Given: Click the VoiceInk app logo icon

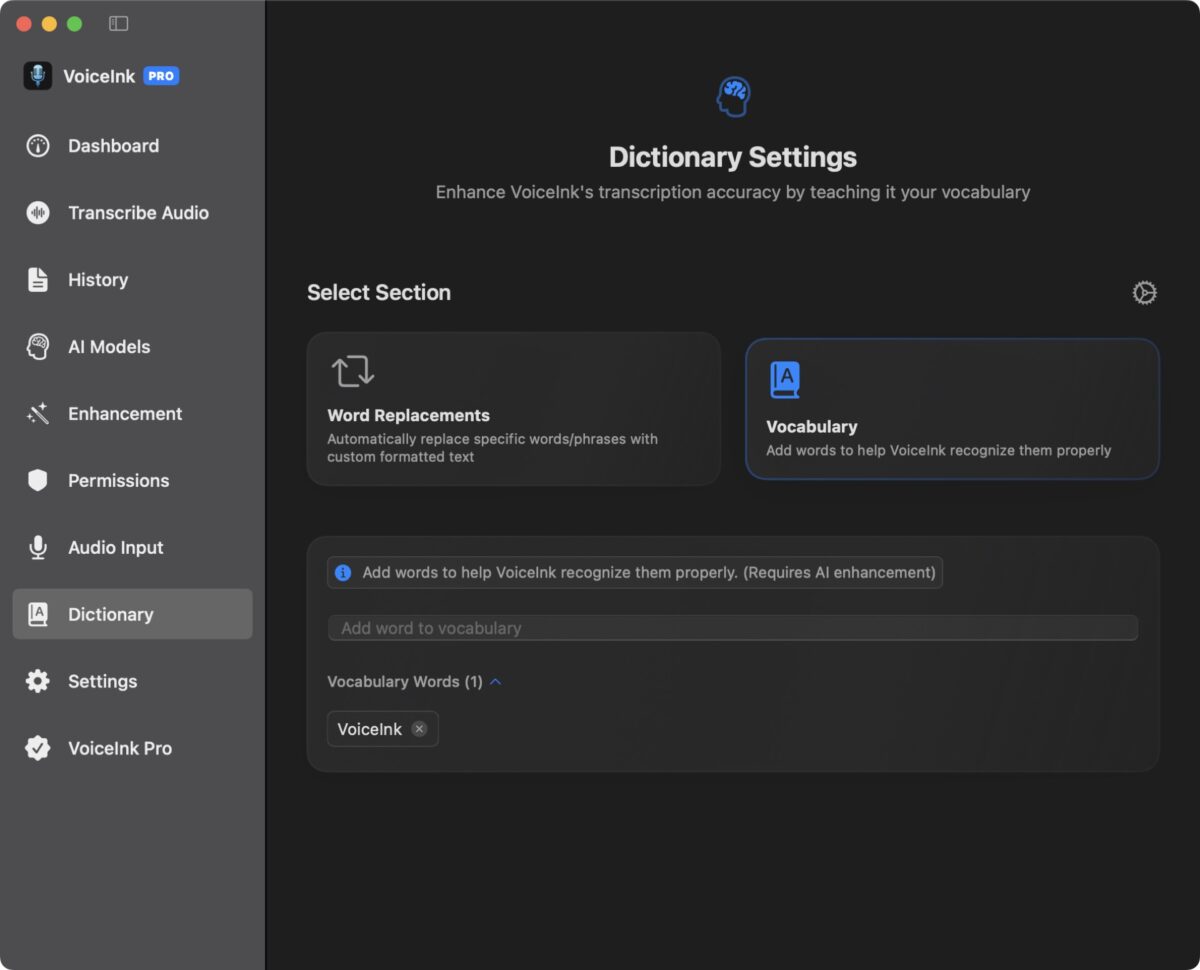Looking at the screenshot, I should [x=38, y=76].
